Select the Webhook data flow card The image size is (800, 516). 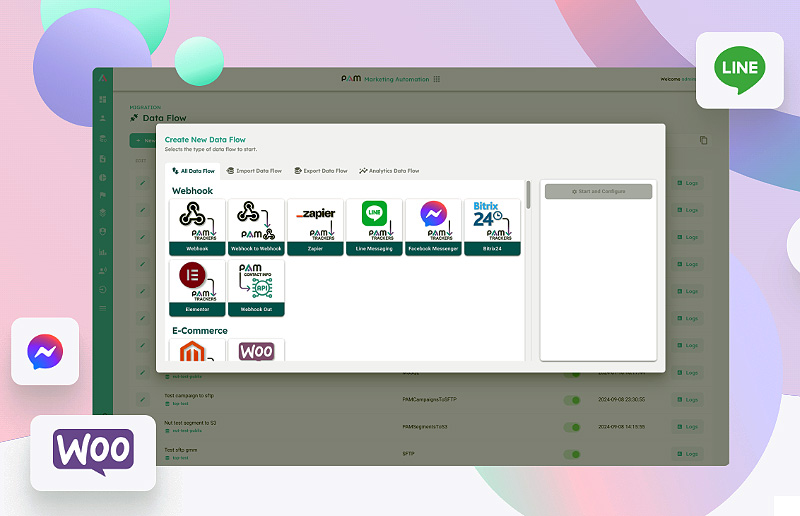coord(197,227)
